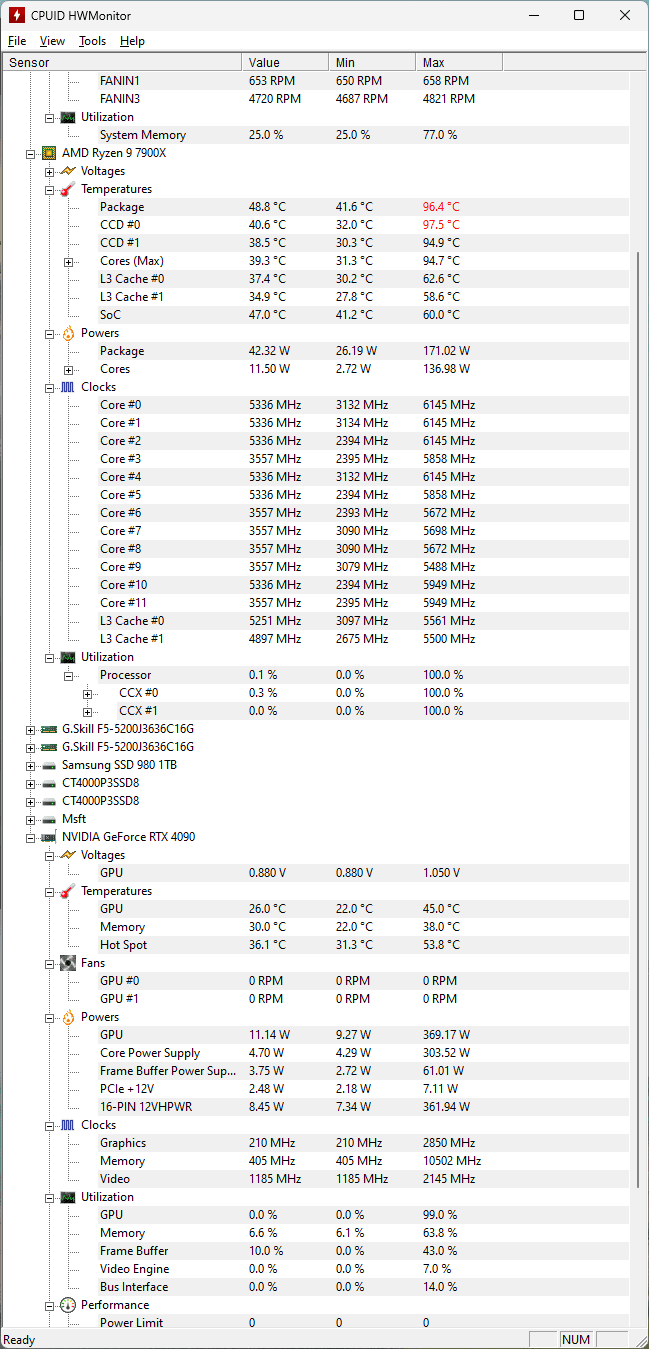649x1349 pixels.
Task: Select the GPU #1 fan row
Action: pos(315,999)
